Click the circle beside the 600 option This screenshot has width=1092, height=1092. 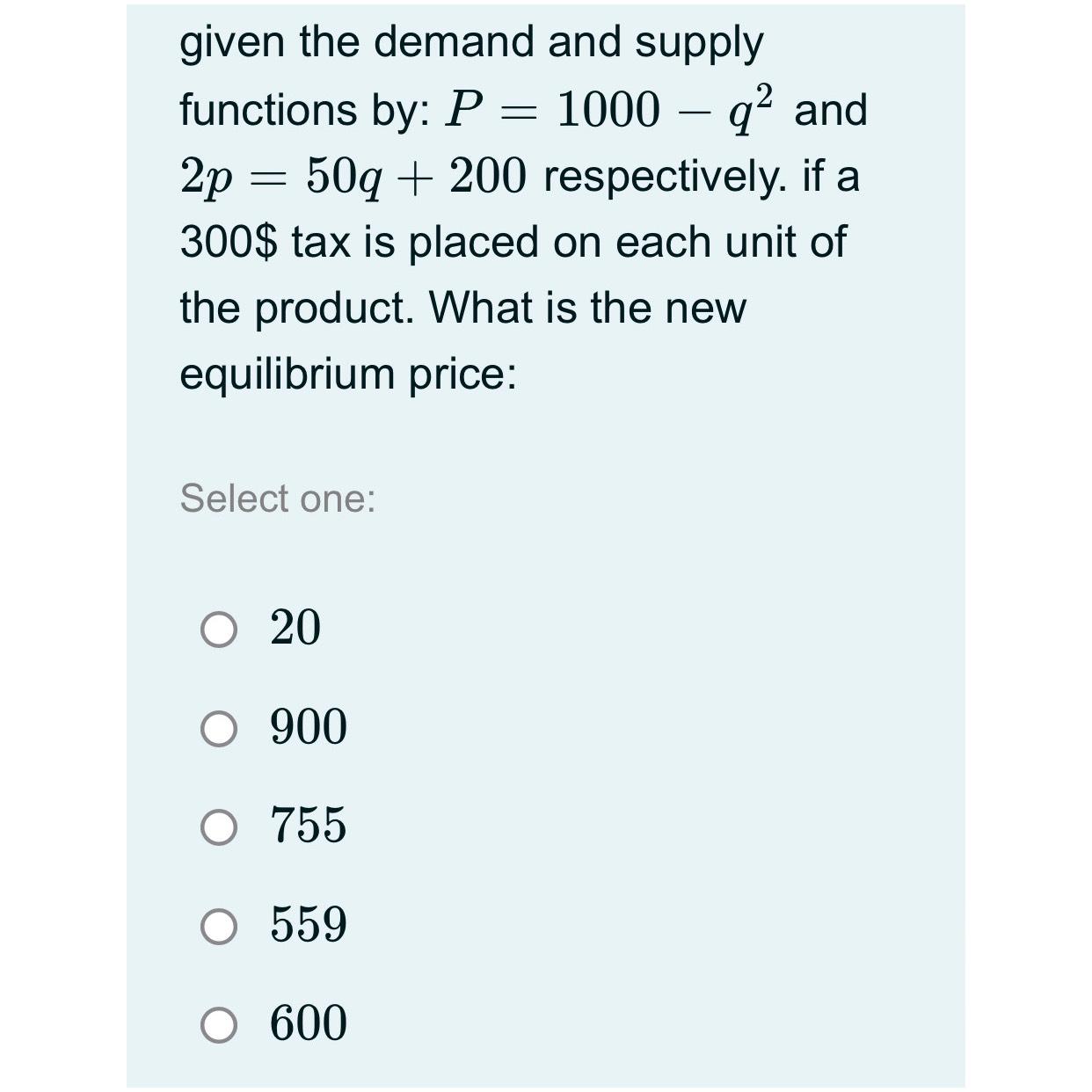click(x=218, y=1025)
